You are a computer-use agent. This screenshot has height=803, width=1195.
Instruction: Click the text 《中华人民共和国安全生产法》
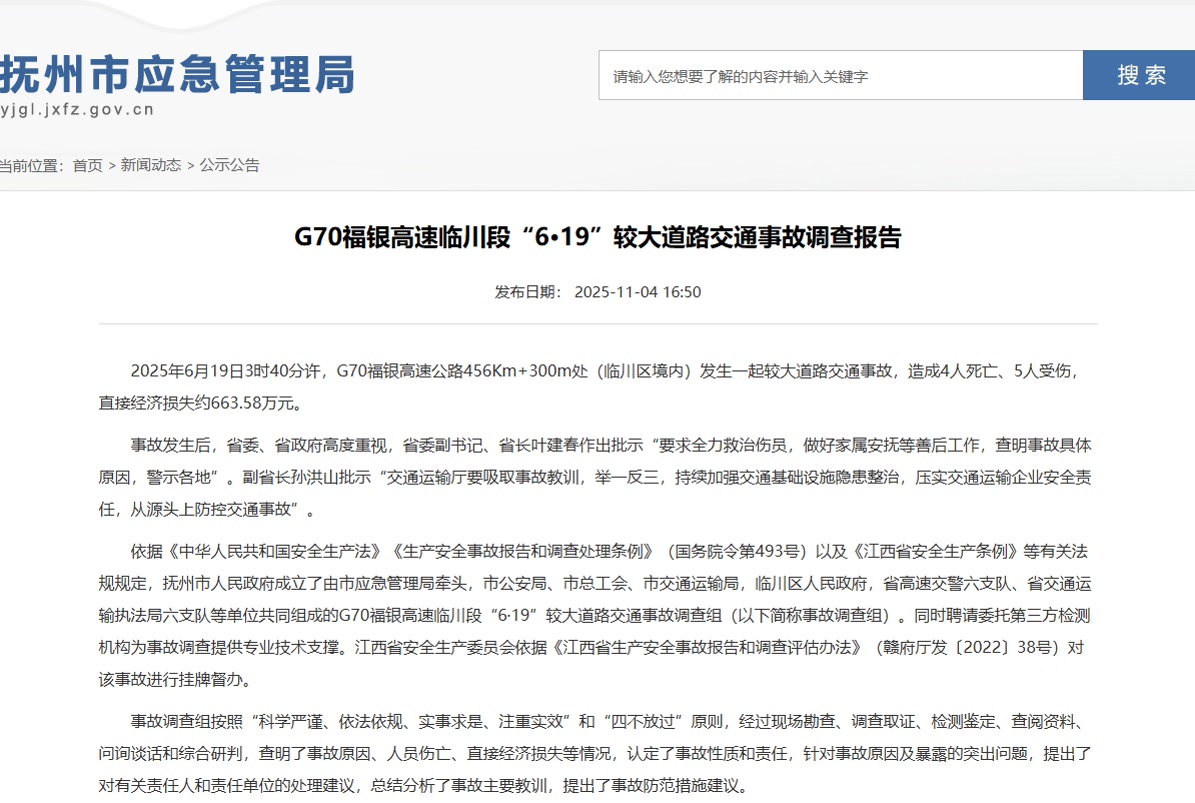[277, 552]
